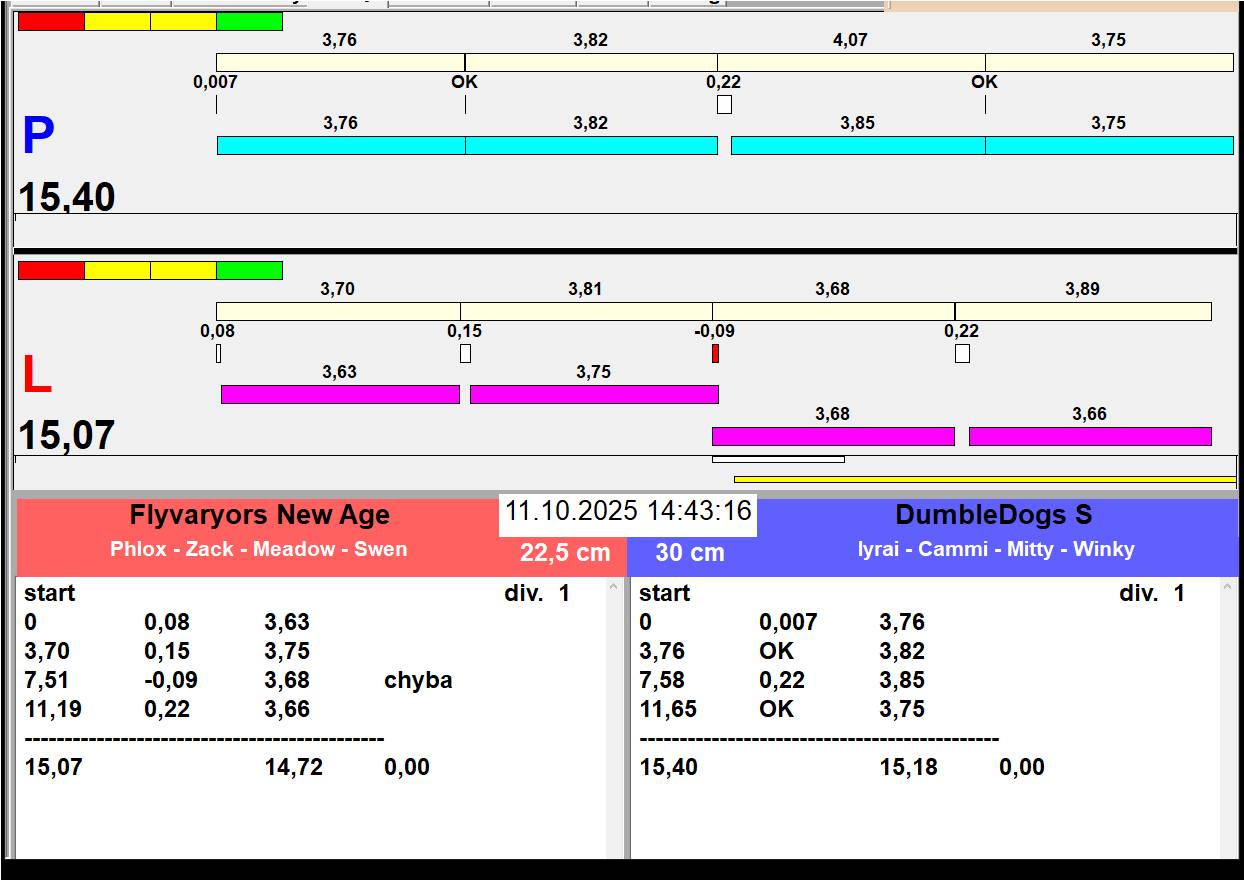Click the 22,5 cm jump height label
This screenshot has width=1244, height=880.
(564, 553)
